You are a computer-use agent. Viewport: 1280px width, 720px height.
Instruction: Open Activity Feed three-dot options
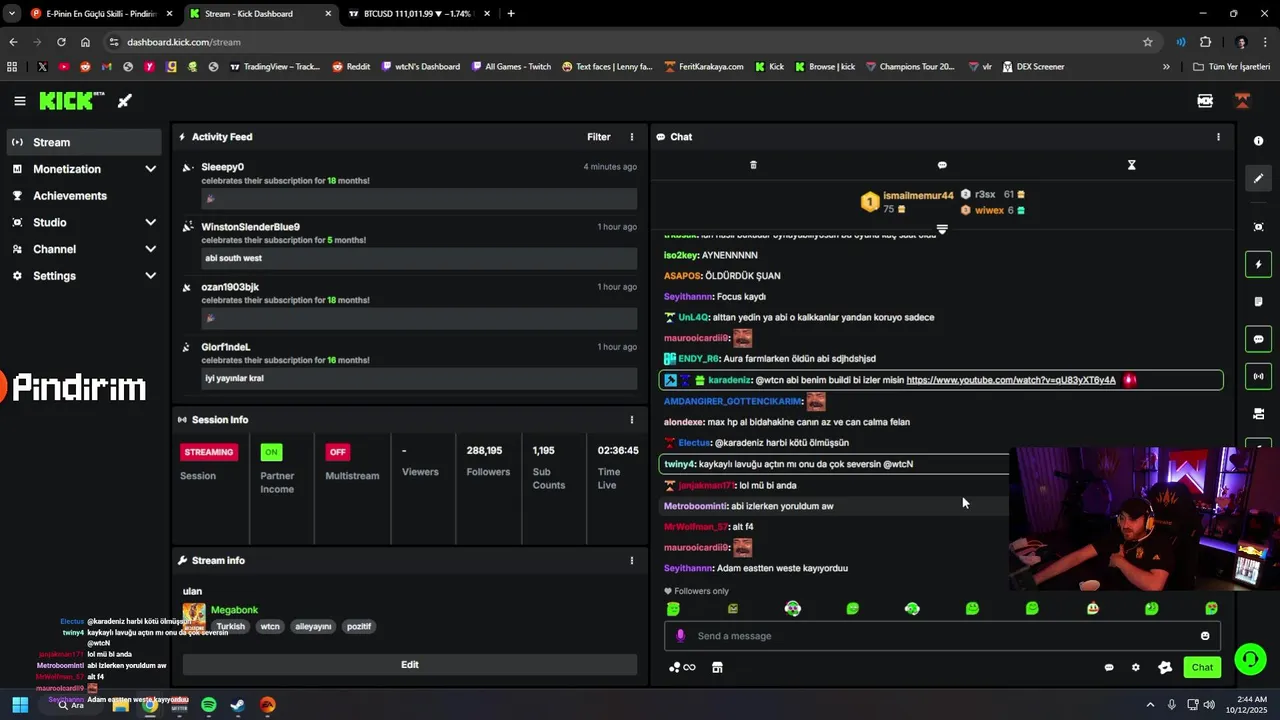tap(631, 137)
